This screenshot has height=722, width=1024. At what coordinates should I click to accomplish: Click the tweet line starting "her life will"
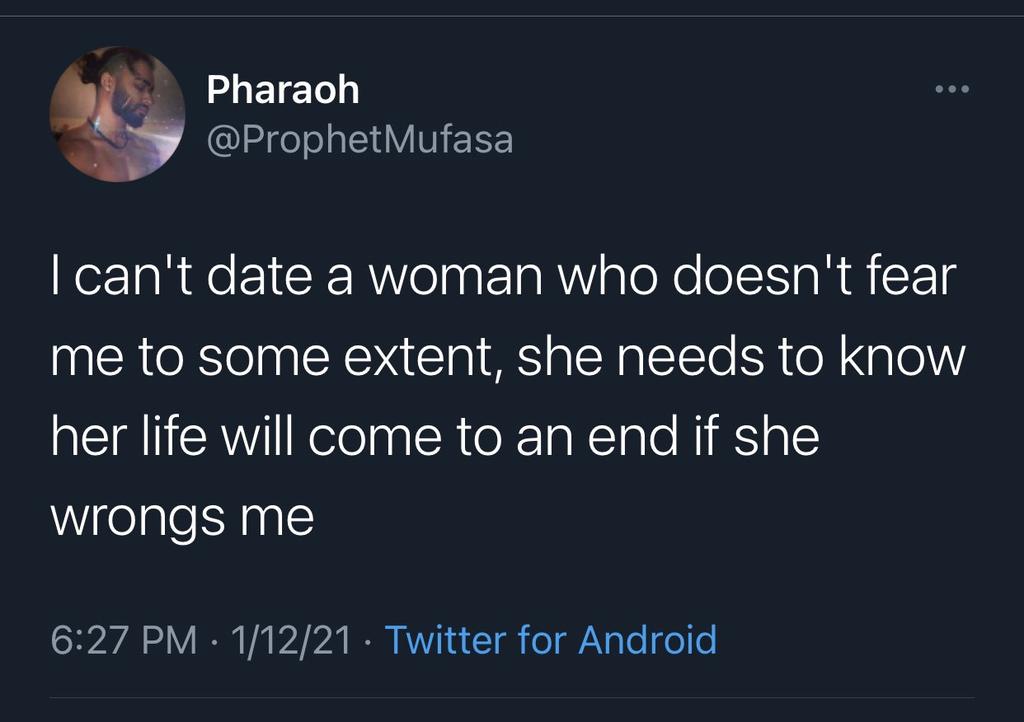(435, 439)
